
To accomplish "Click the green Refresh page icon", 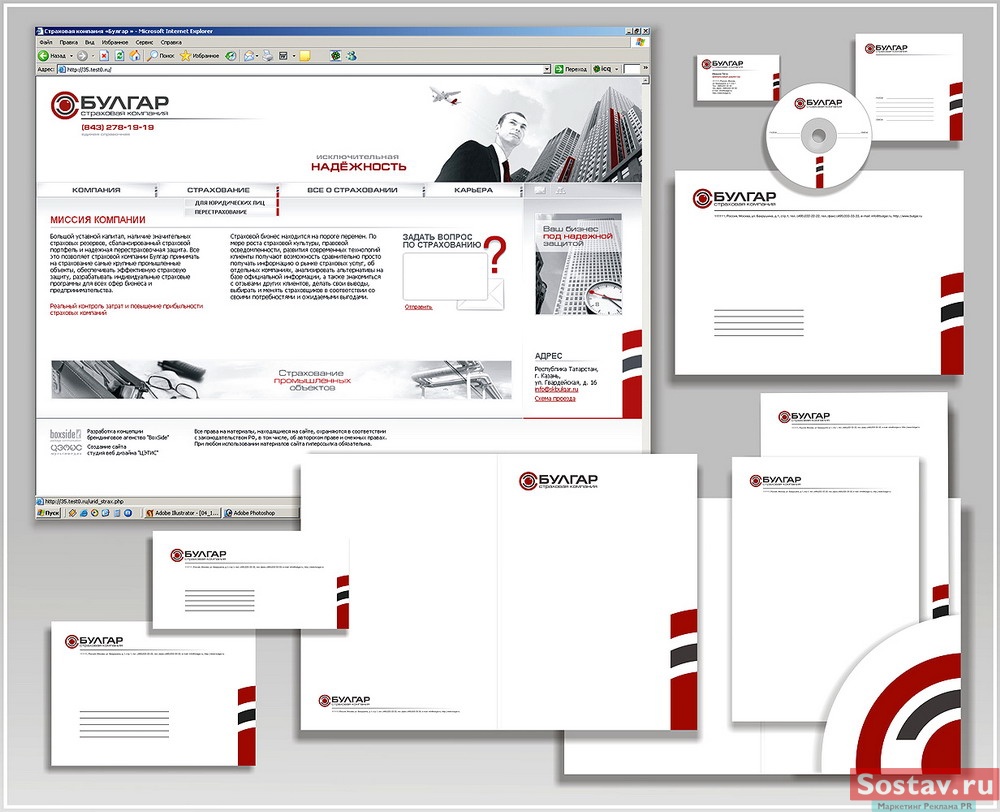I will [x=119, y=56].
